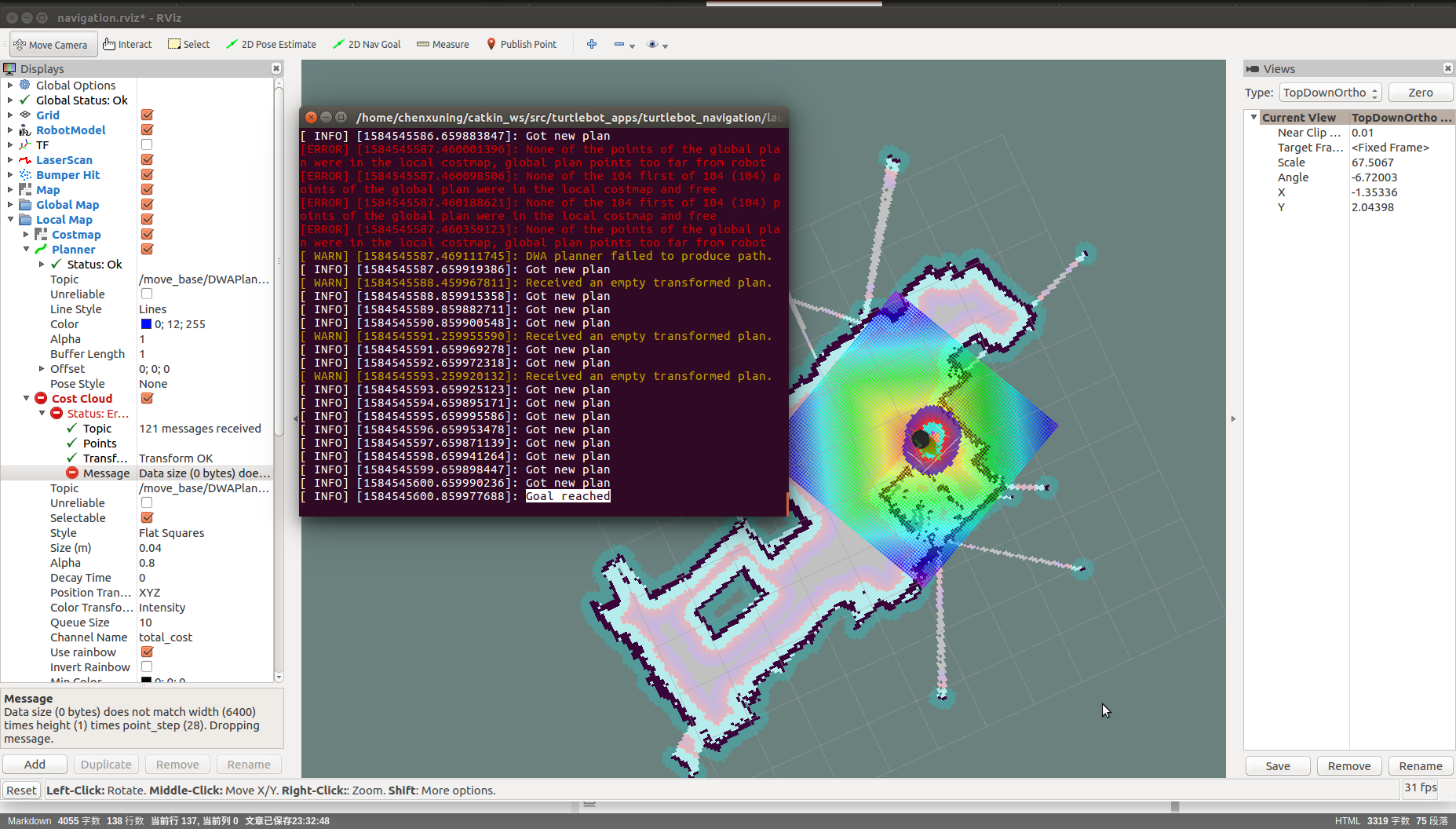The width and height of the screenshot is (1456, 829).
Task: Select the Target Frame row
Action: [1350, 147]
